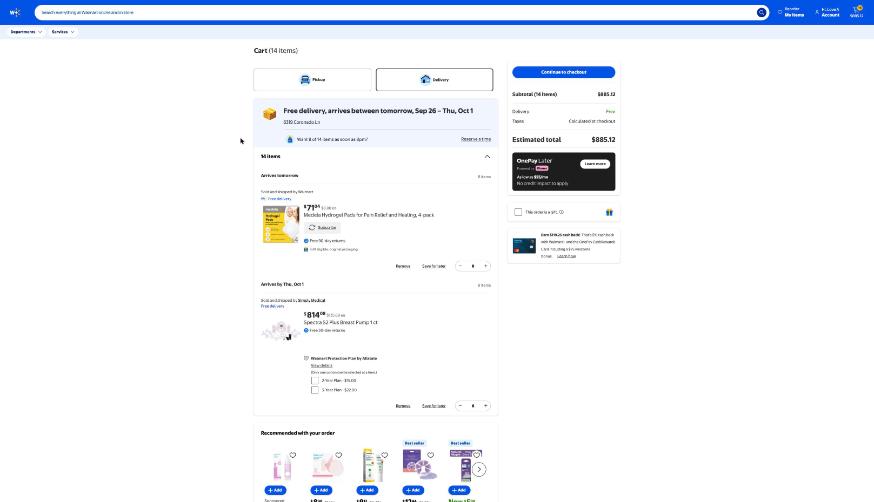Select the 2-Year protection plan checkbox
The height and width of the screenshot is (502, 874).
click(x=315, y=381)
